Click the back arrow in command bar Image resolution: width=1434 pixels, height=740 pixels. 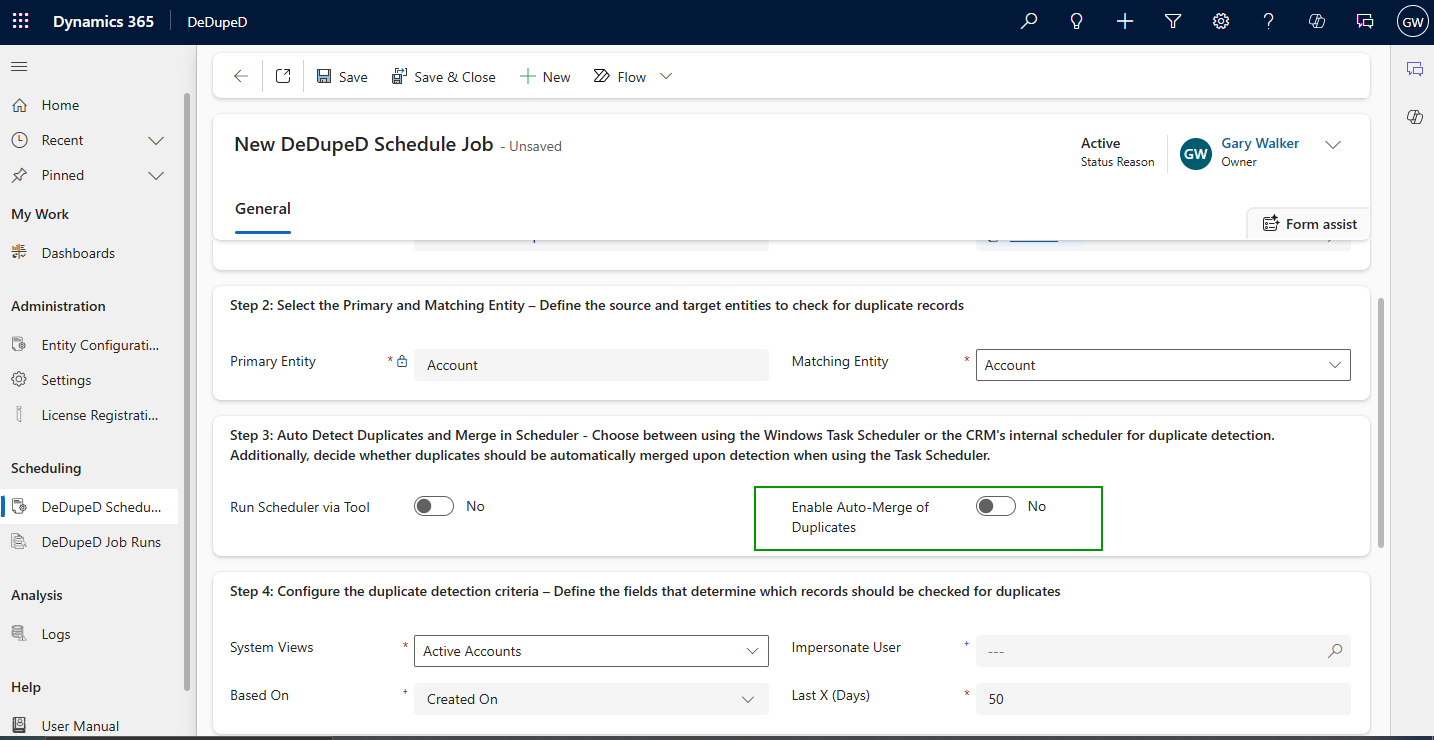(240, 76)
